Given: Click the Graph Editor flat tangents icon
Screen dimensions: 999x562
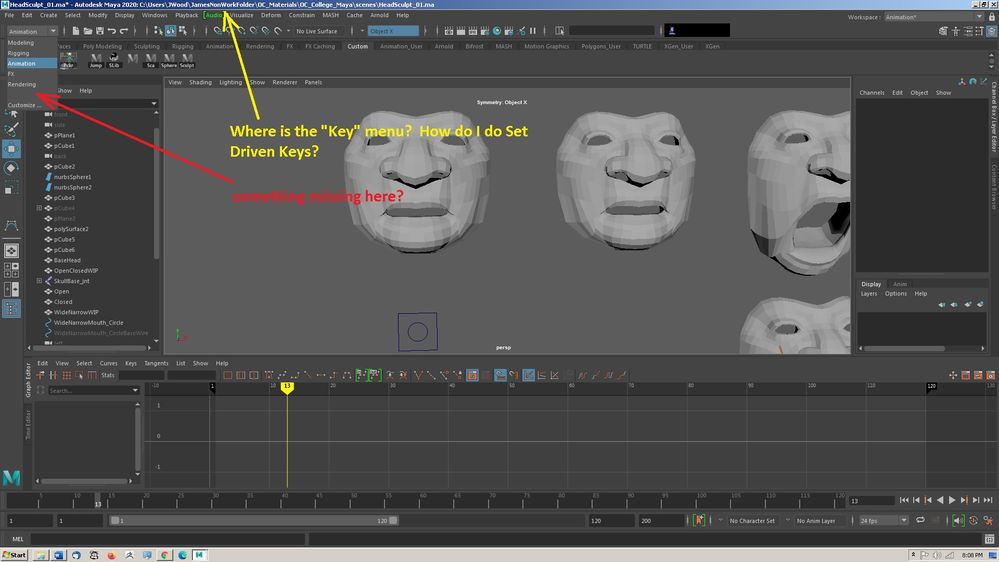Looking at the screenshot, I should click(x=320, y=375).
